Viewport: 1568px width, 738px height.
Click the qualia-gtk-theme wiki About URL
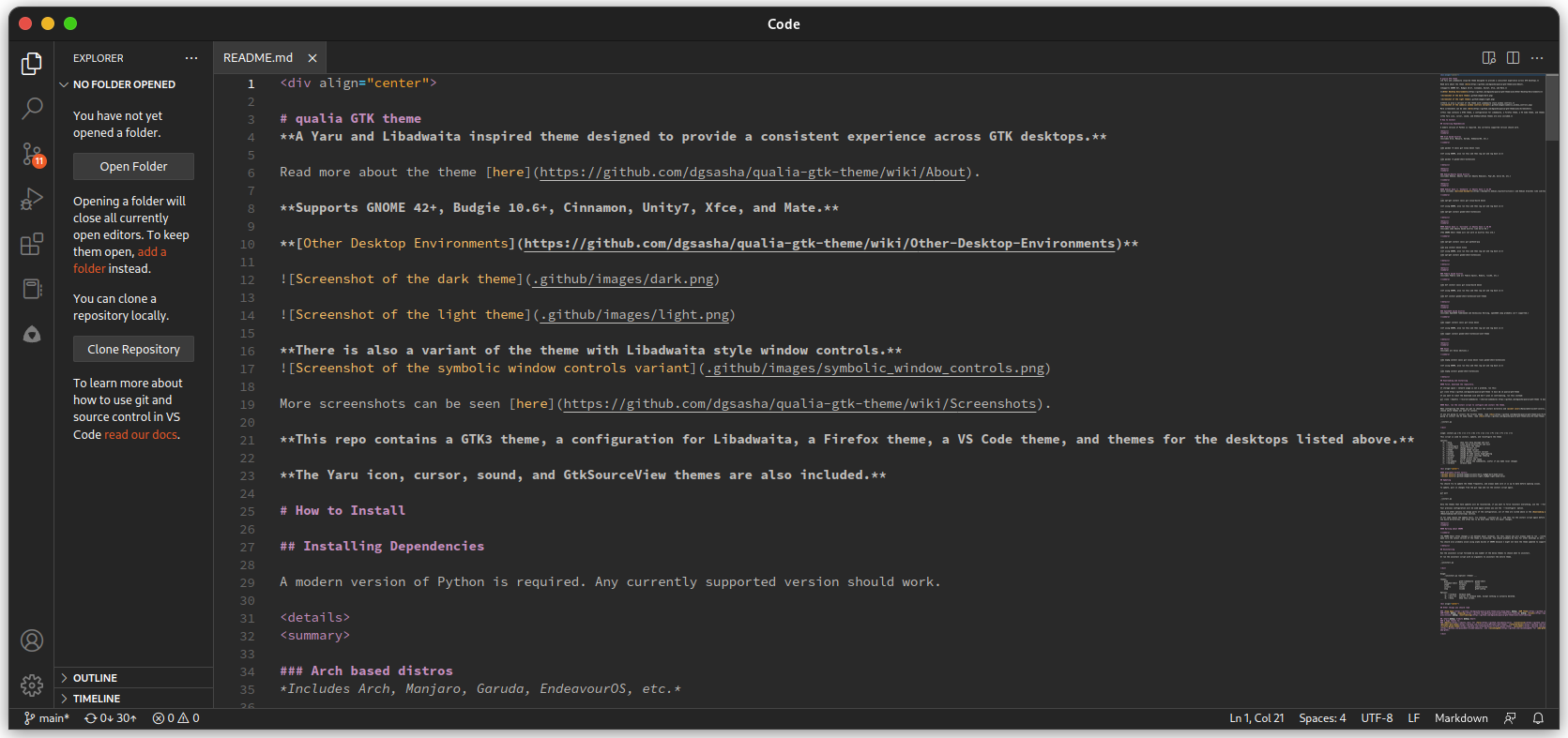[753, 173]
